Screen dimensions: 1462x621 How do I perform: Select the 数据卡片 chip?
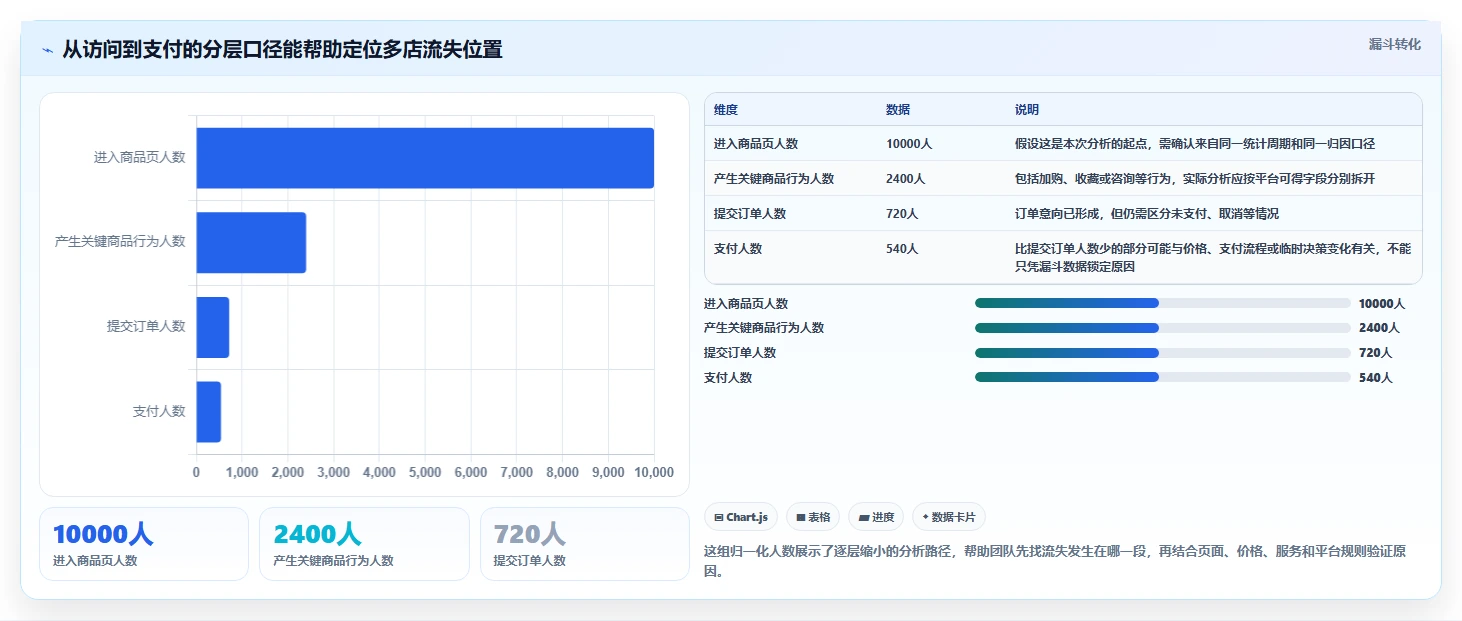point(949,517)
